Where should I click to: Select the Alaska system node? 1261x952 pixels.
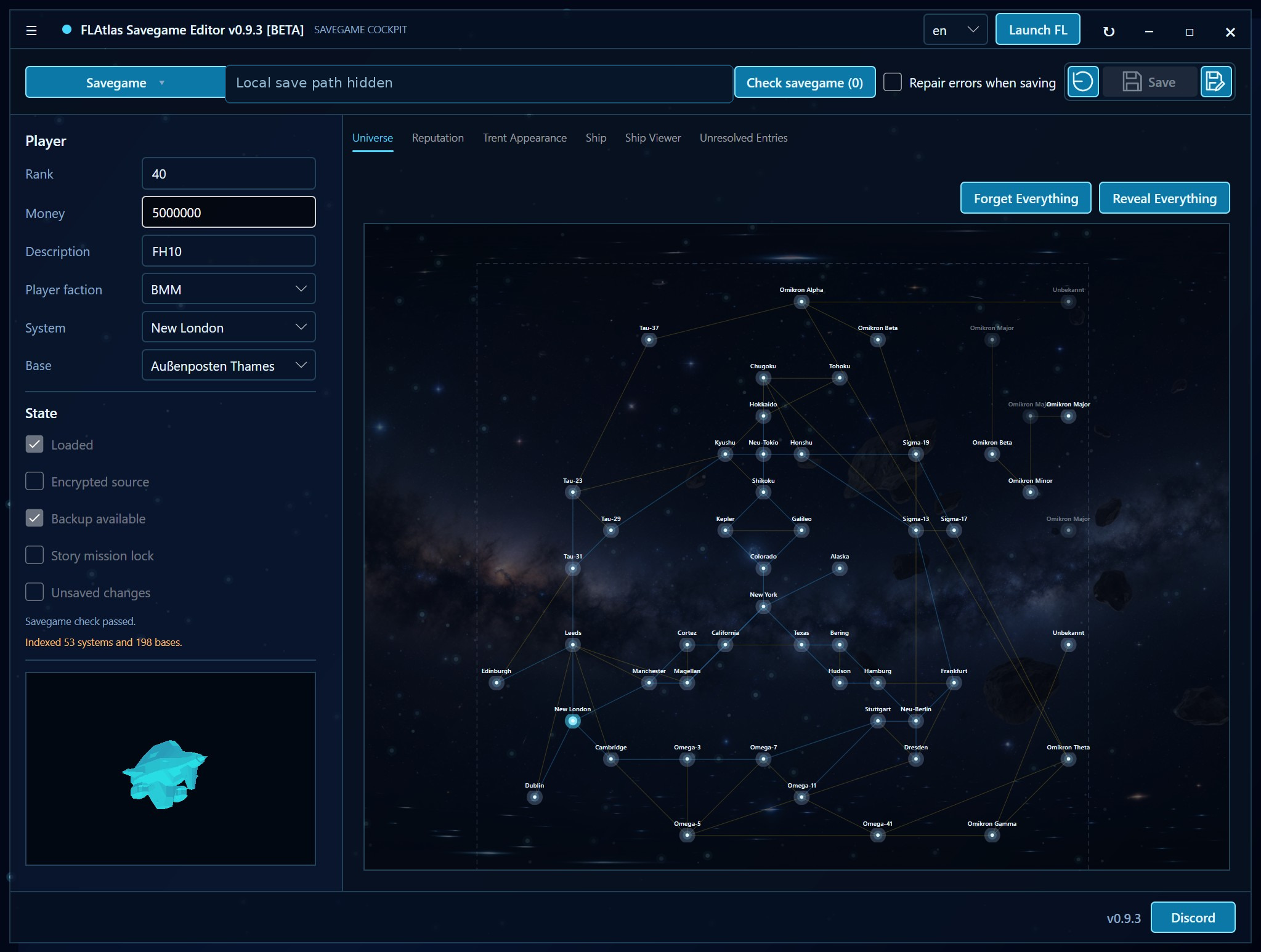tap(840, 569)
